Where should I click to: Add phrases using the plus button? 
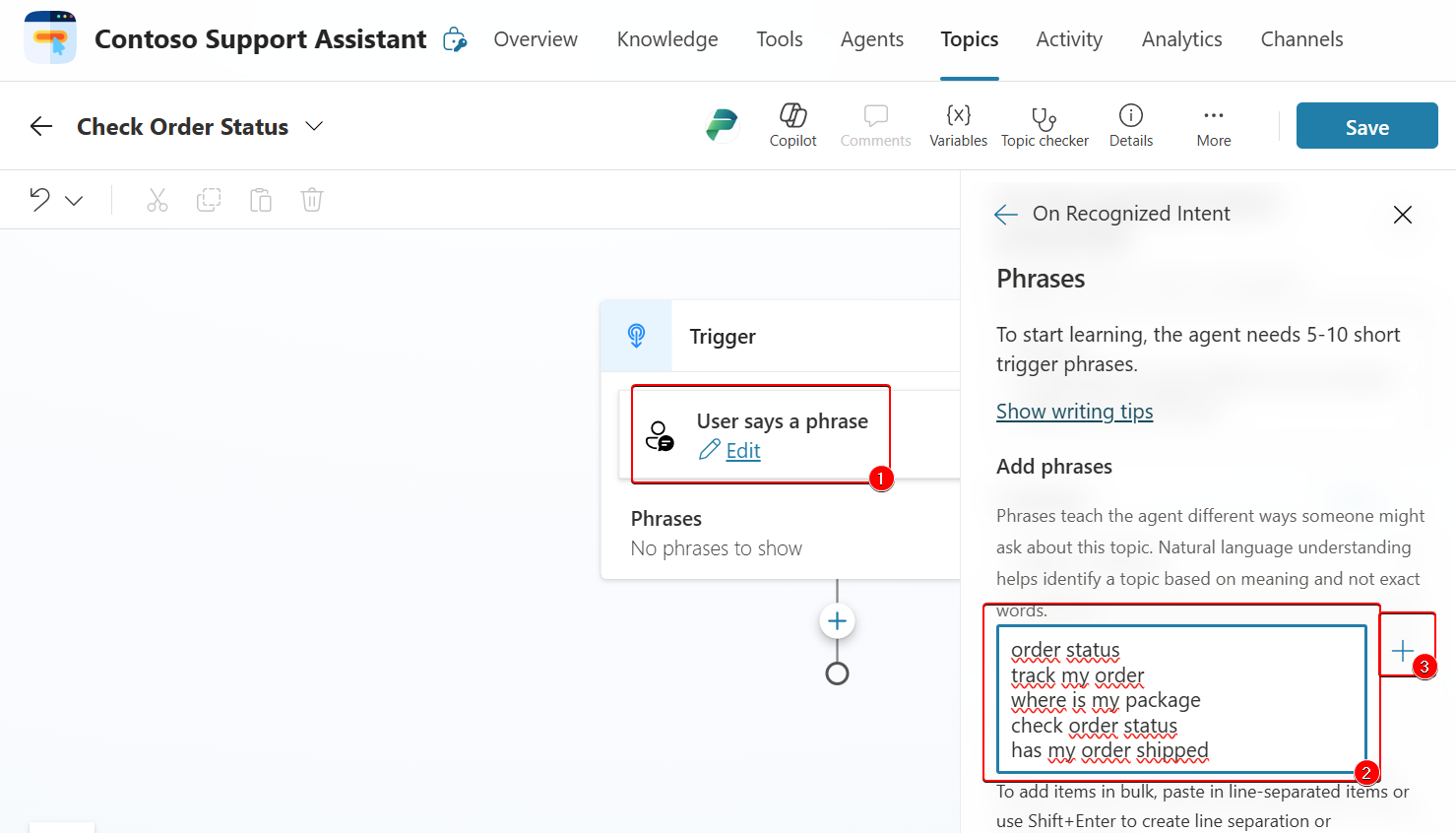tap(1403, 651)
